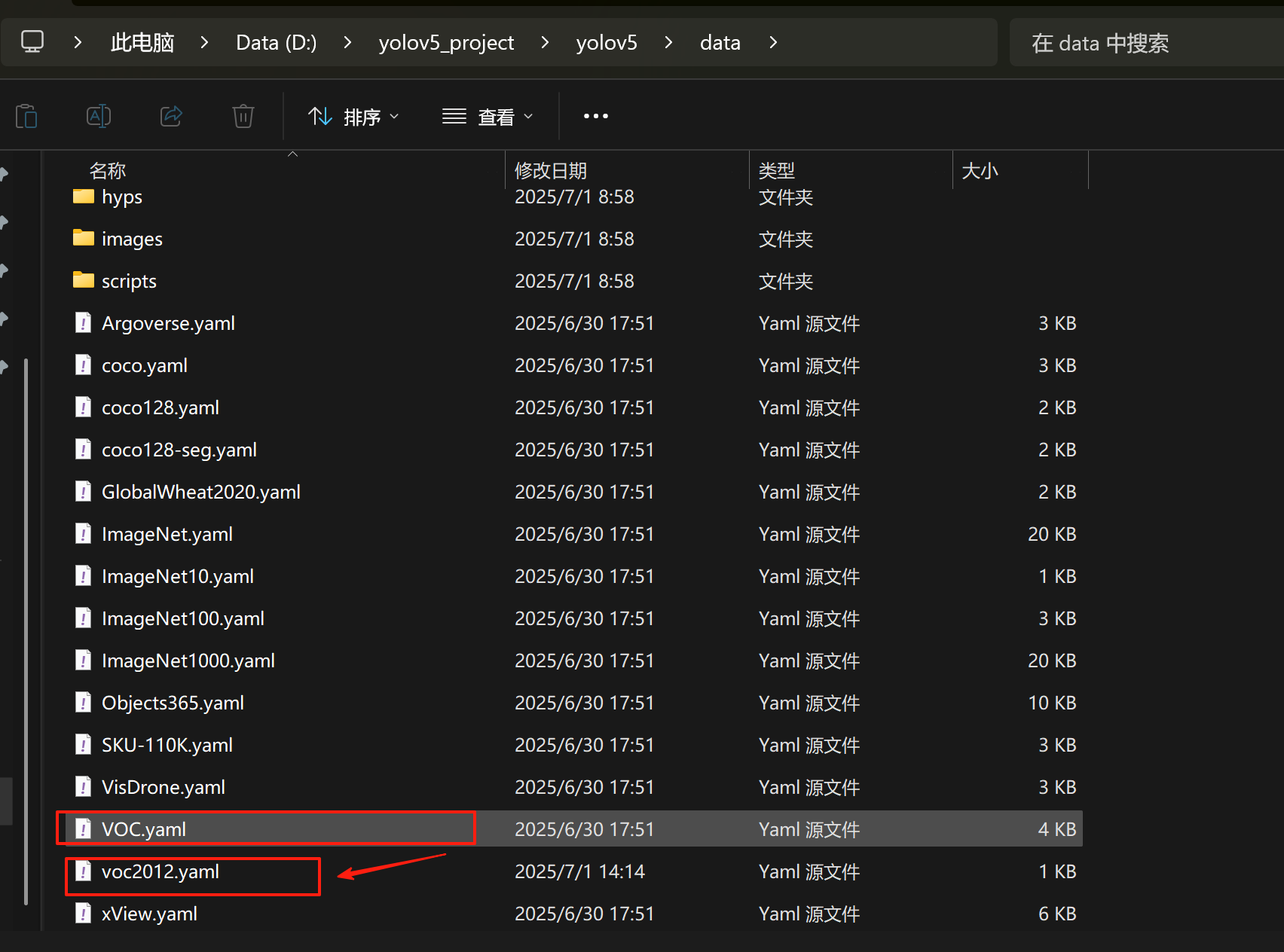Click the coco128-seg.yaml file icon
The image size is (1284, 952).
pos(84,449)
